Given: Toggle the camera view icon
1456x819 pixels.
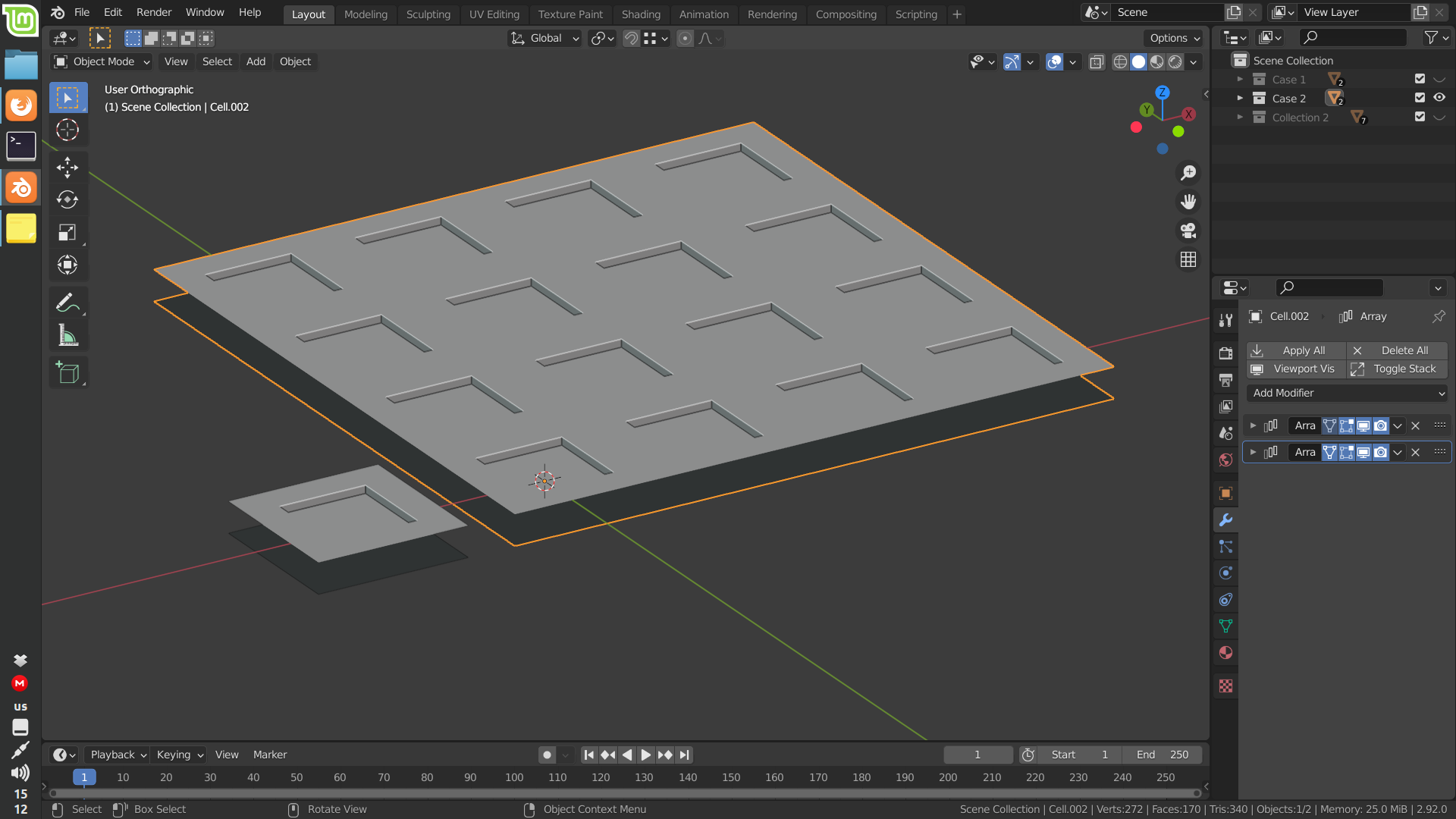Looking at the screenshot, I should tap(1188, 231).
